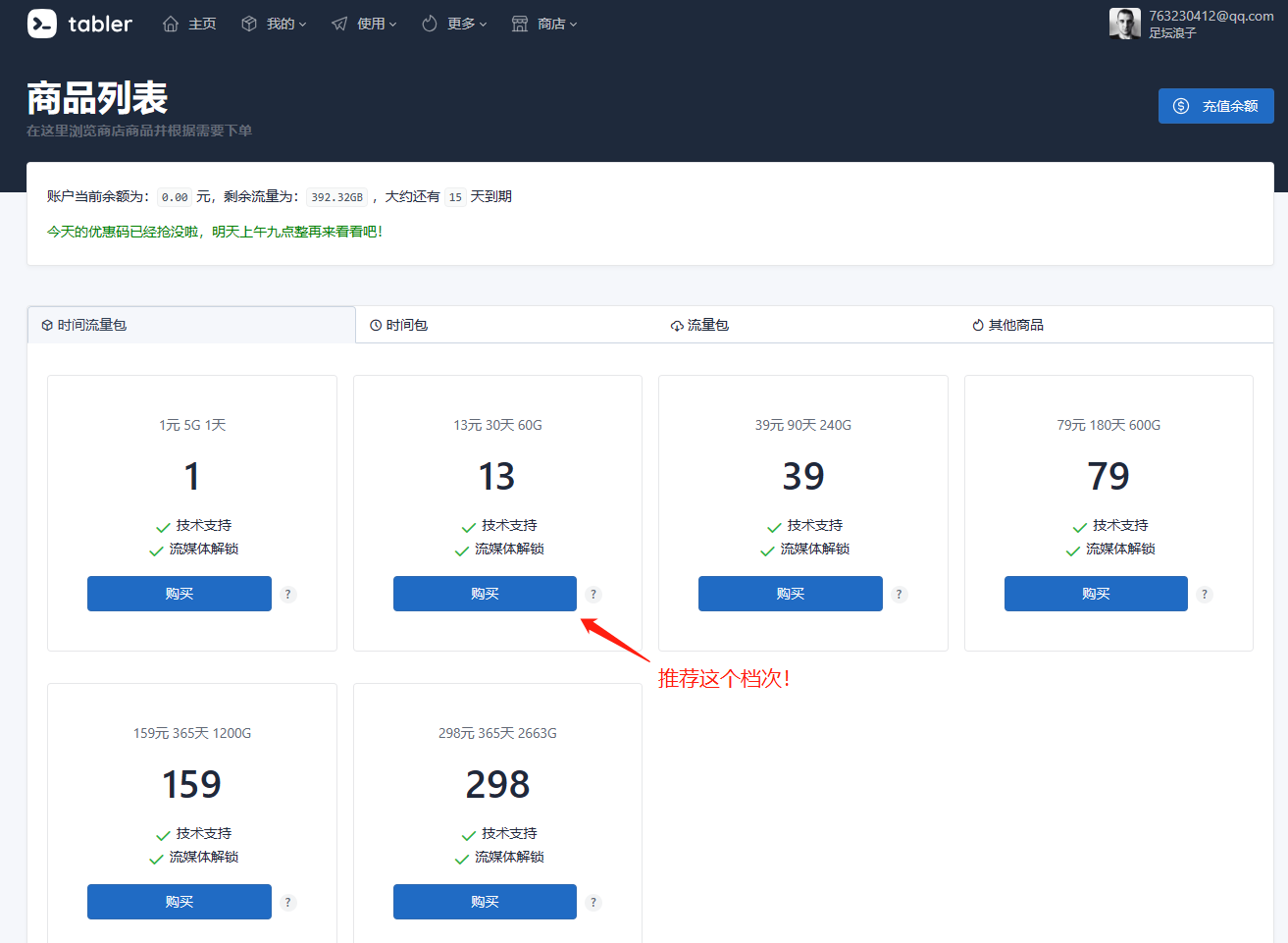Click the user avatar thumbnail
Screen dimensions: 1288x943
[x=1125, y=24]
